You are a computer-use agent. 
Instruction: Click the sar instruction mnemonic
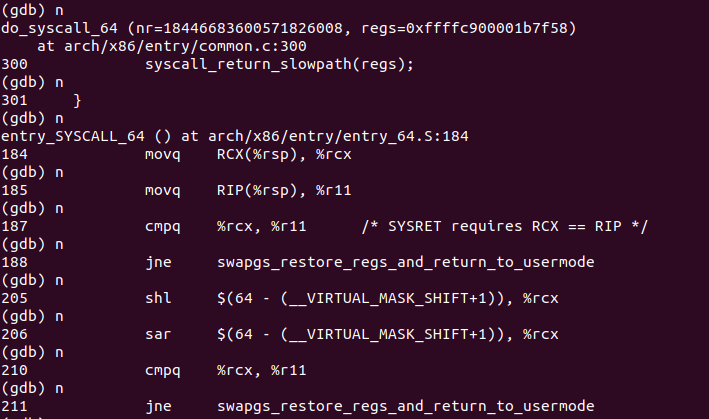point(158,334)
